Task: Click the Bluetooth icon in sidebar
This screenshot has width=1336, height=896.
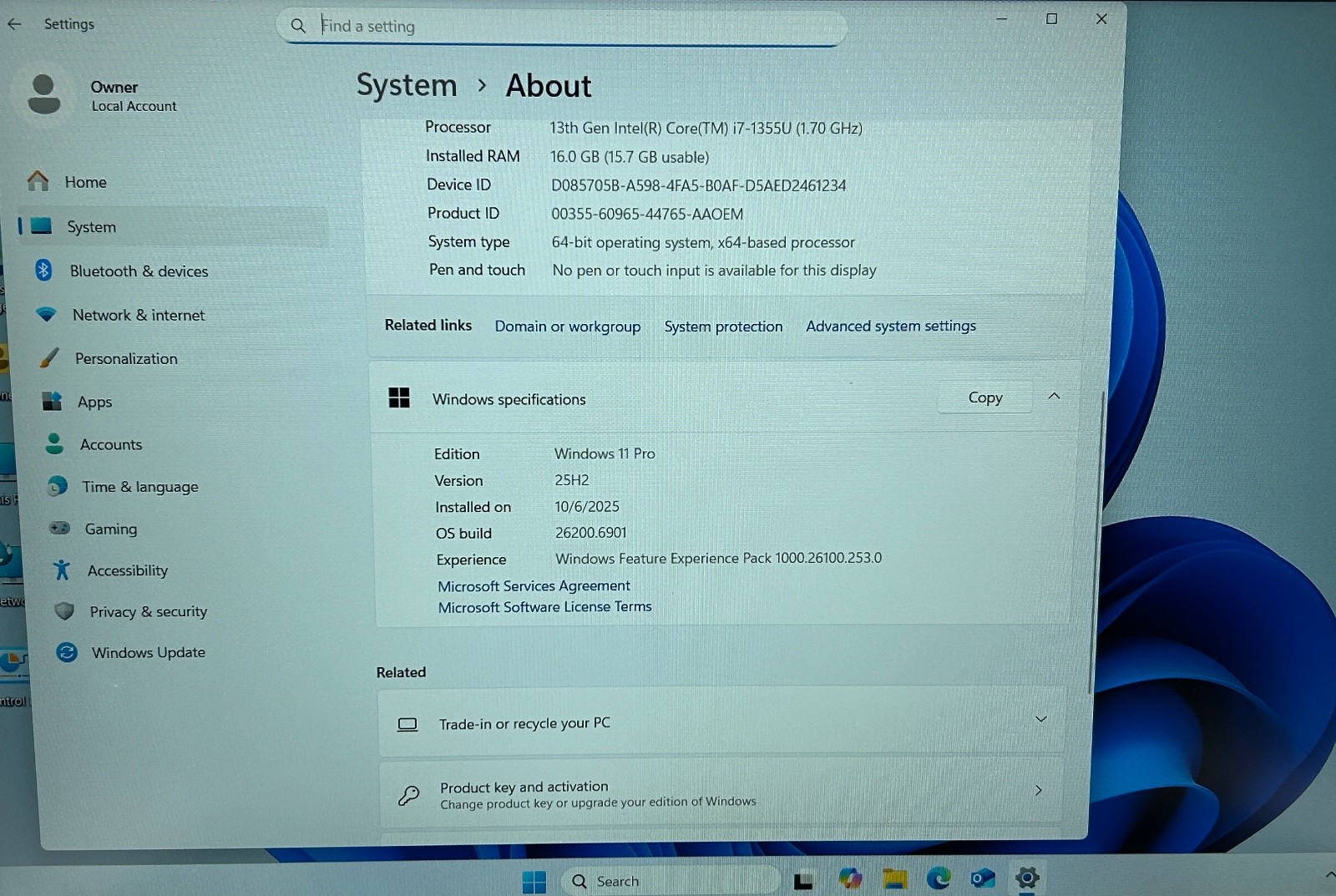Action: pos(43,271)
